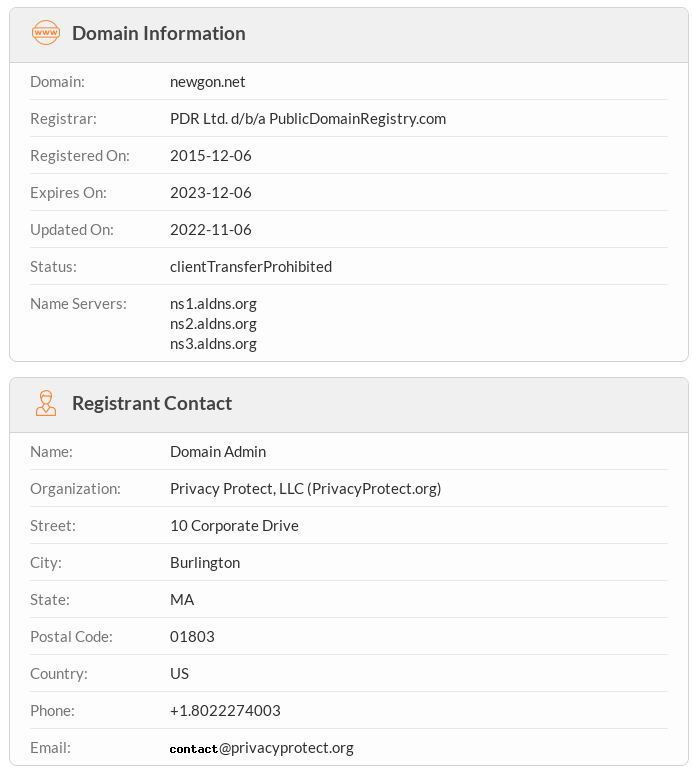Click postal code 01803
692x771 pixels.
192,637
